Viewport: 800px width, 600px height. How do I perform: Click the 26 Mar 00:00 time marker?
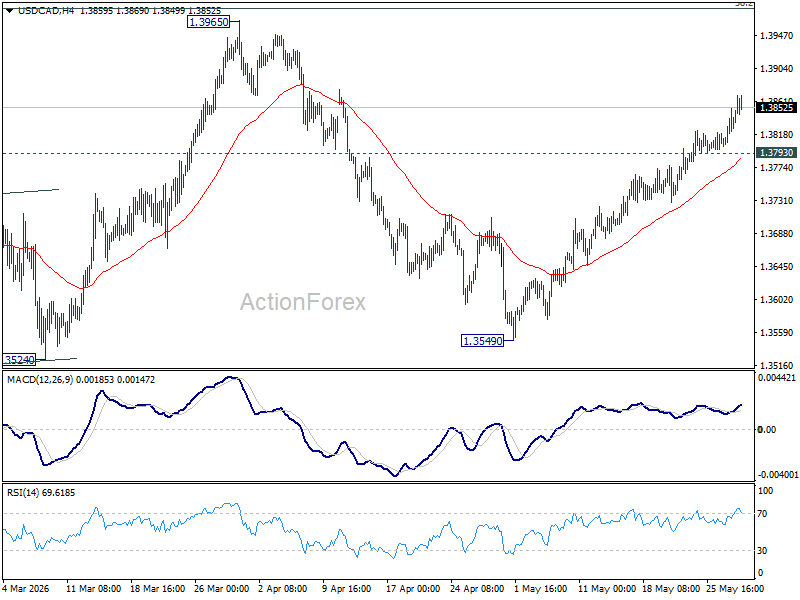pyautogui.click(x=222, y=588)
